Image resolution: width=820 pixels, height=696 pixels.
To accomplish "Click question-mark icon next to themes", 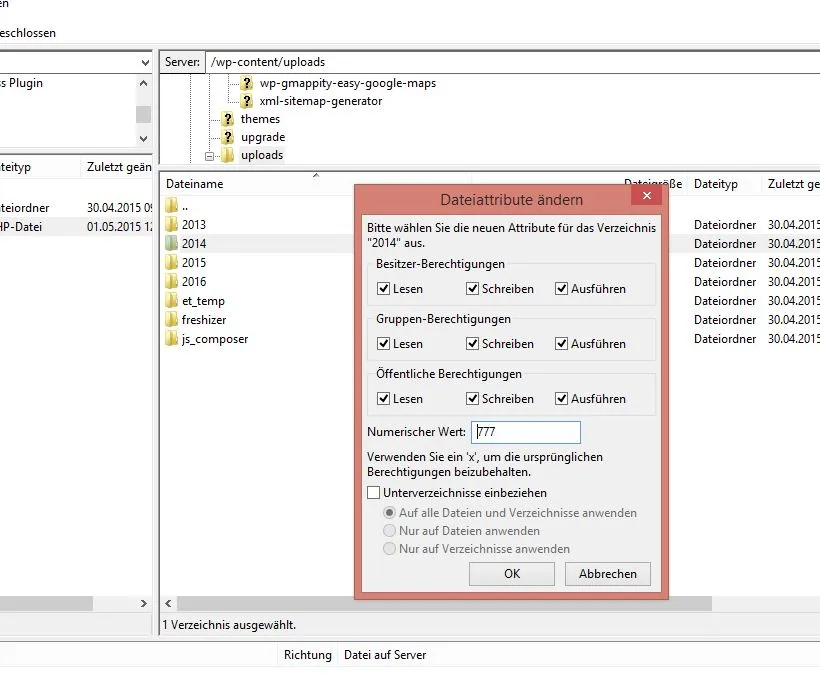I will [227, 119].
